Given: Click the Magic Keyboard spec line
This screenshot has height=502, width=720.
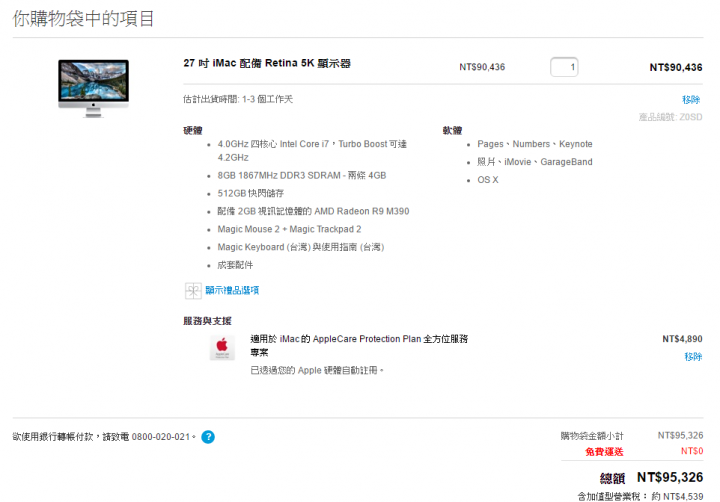Looking at the screenshot, I should (x=301, y=247).
